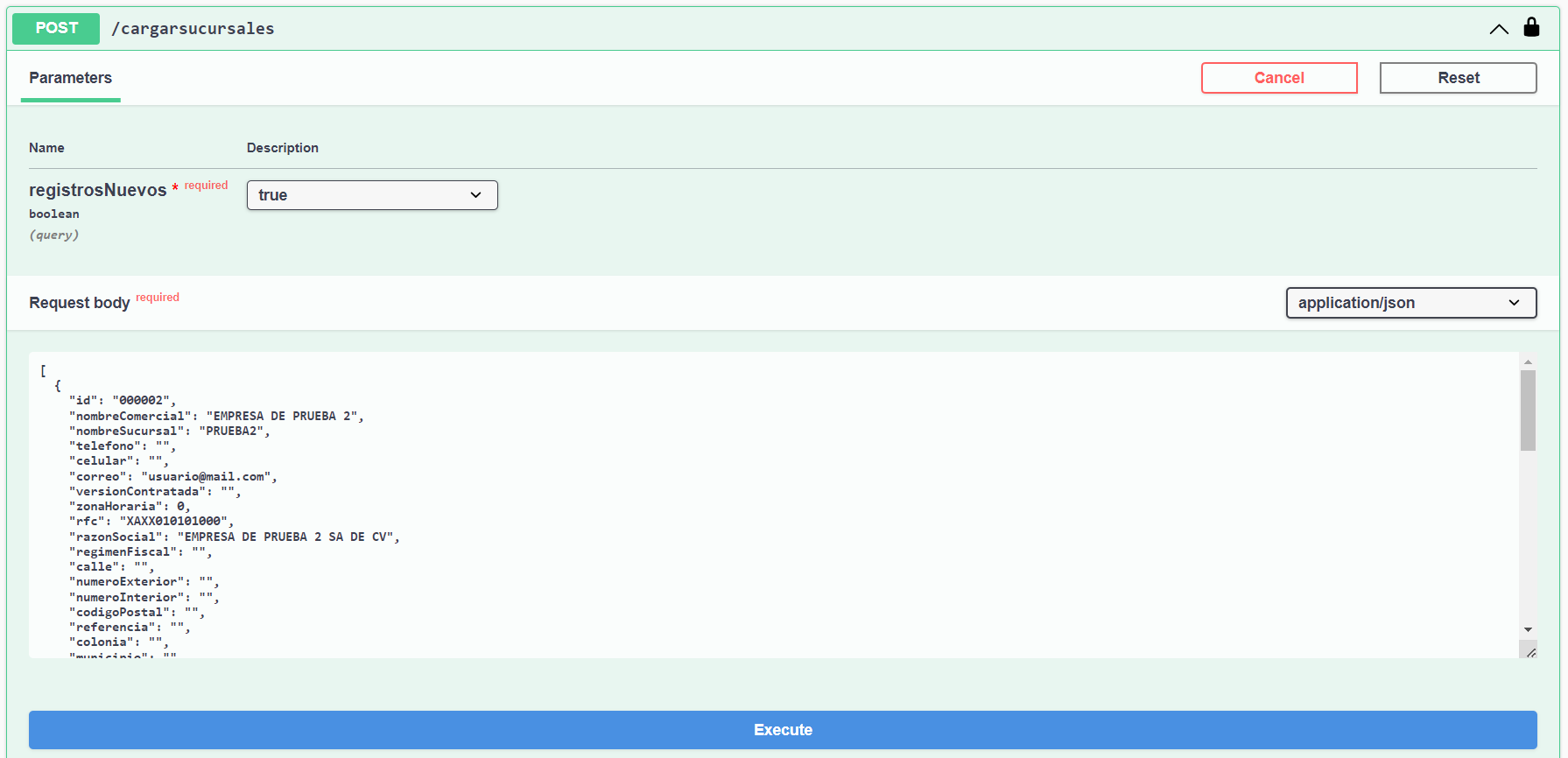
Task: Click the "numeroExterior" line
Action: 144,581
